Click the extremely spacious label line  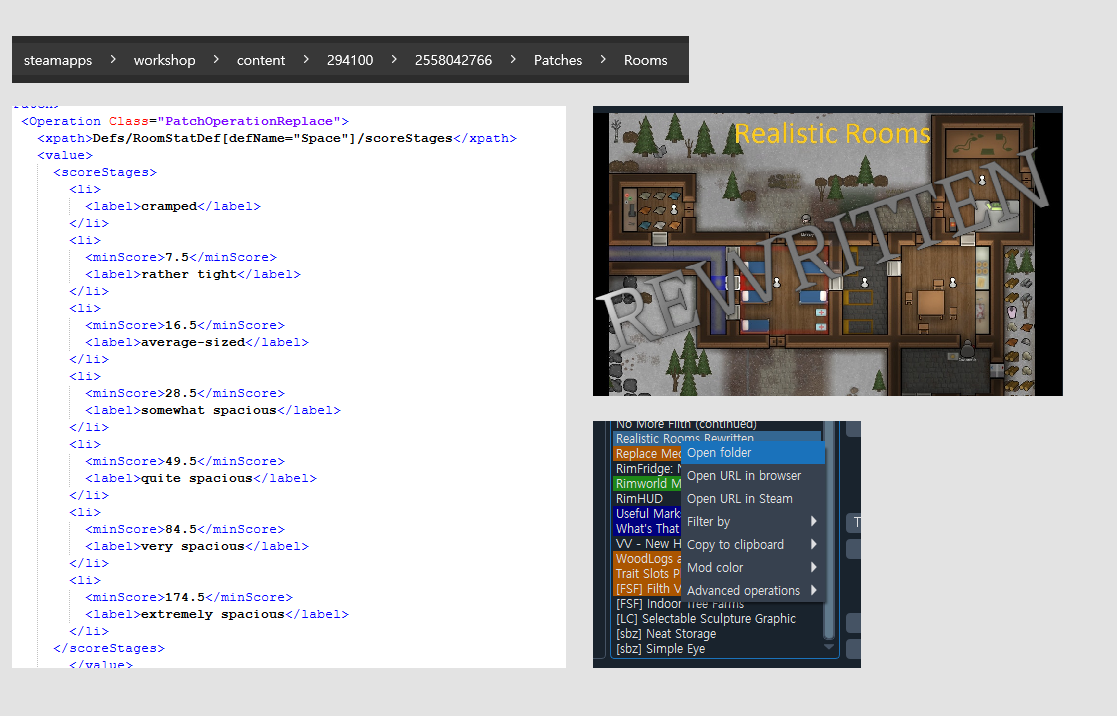coord(217,615)
